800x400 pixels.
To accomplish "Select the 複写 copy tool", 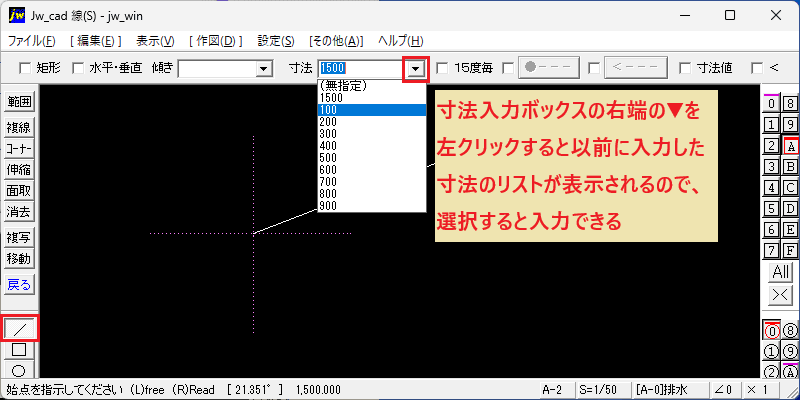I will (19, 238).
